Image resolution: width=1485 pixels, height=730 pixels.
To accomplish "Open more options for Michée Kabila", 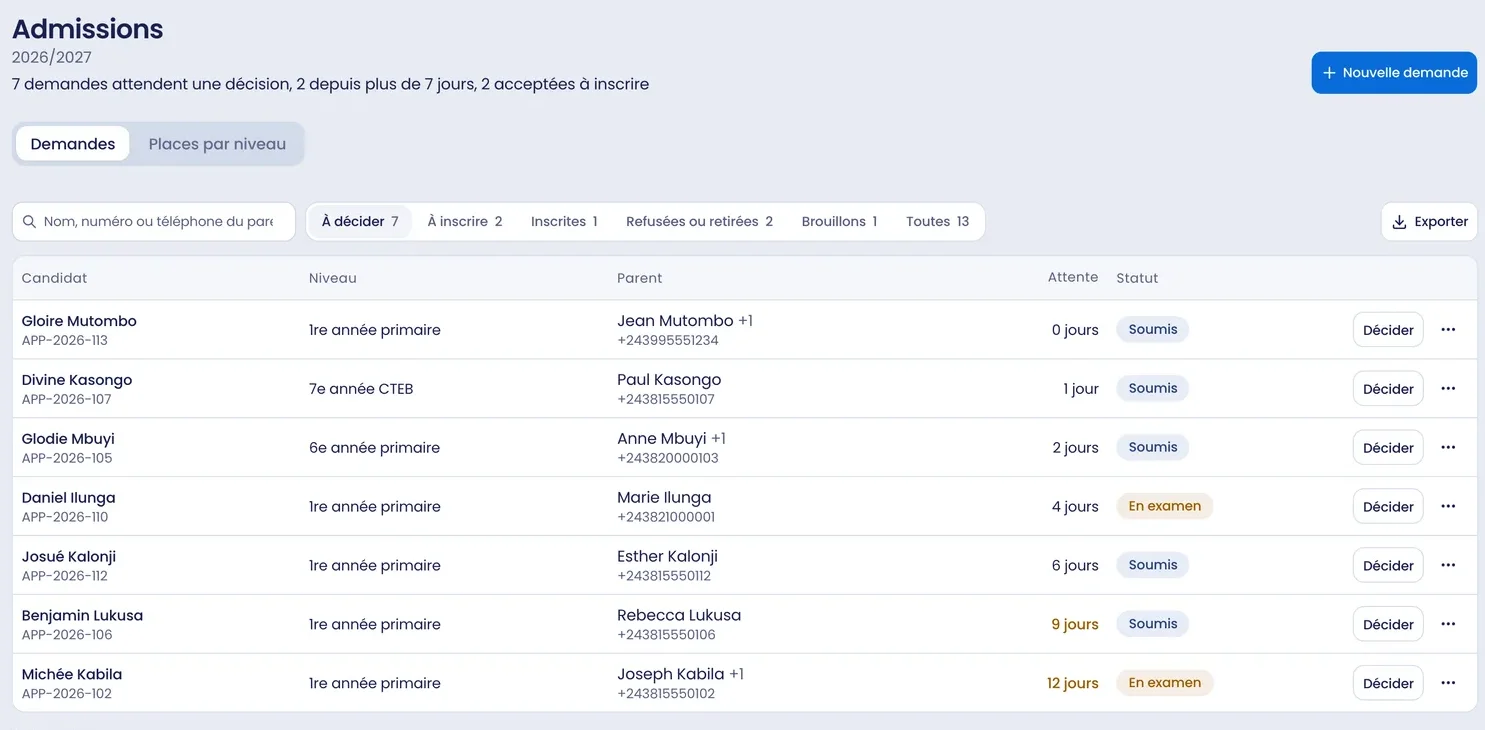I will (1448, 684).
